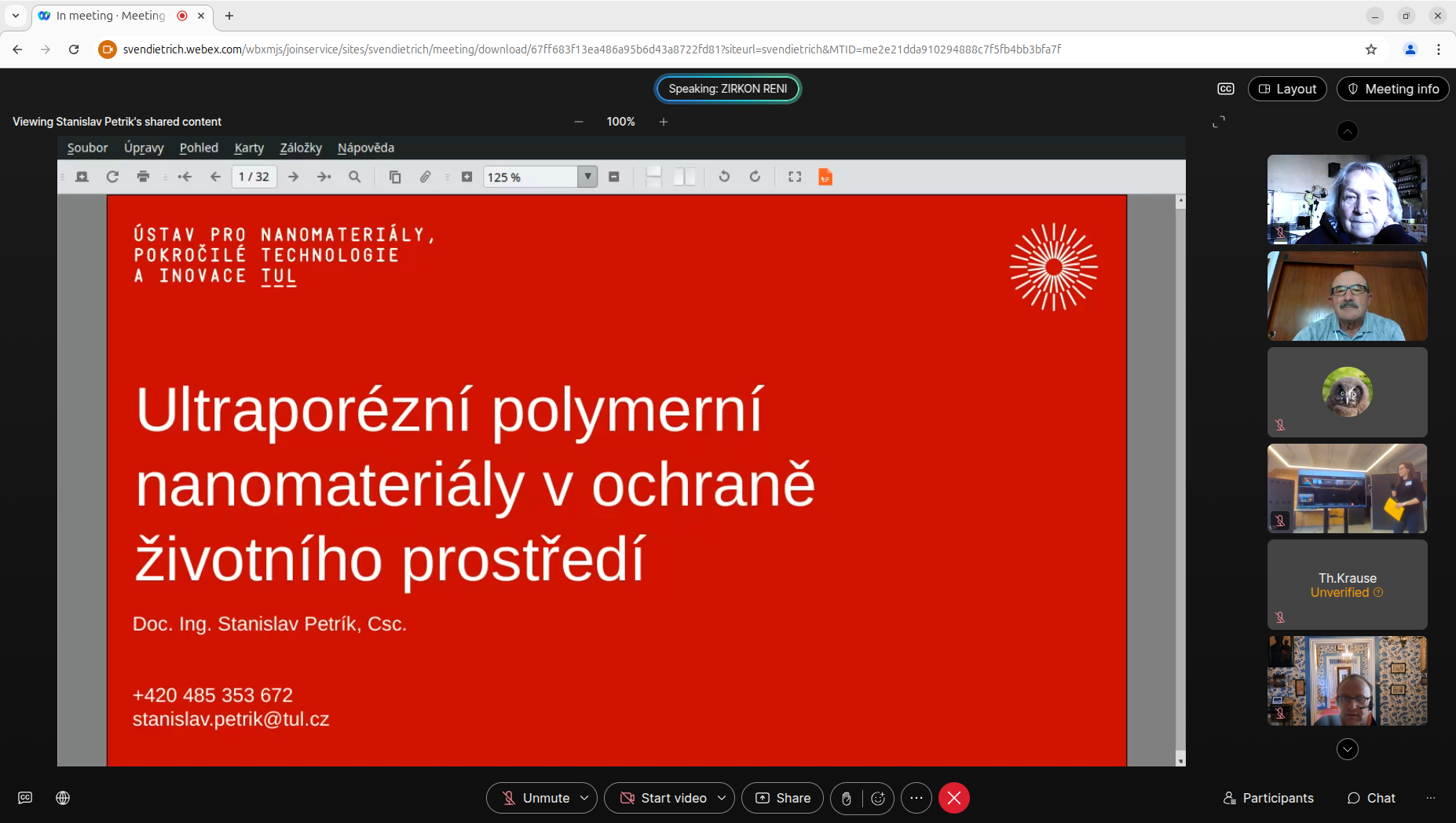Bookmark this page with the star icon
This screenshot has width=1456, height=823.
pyautogui.click(x=1370, y=49)
